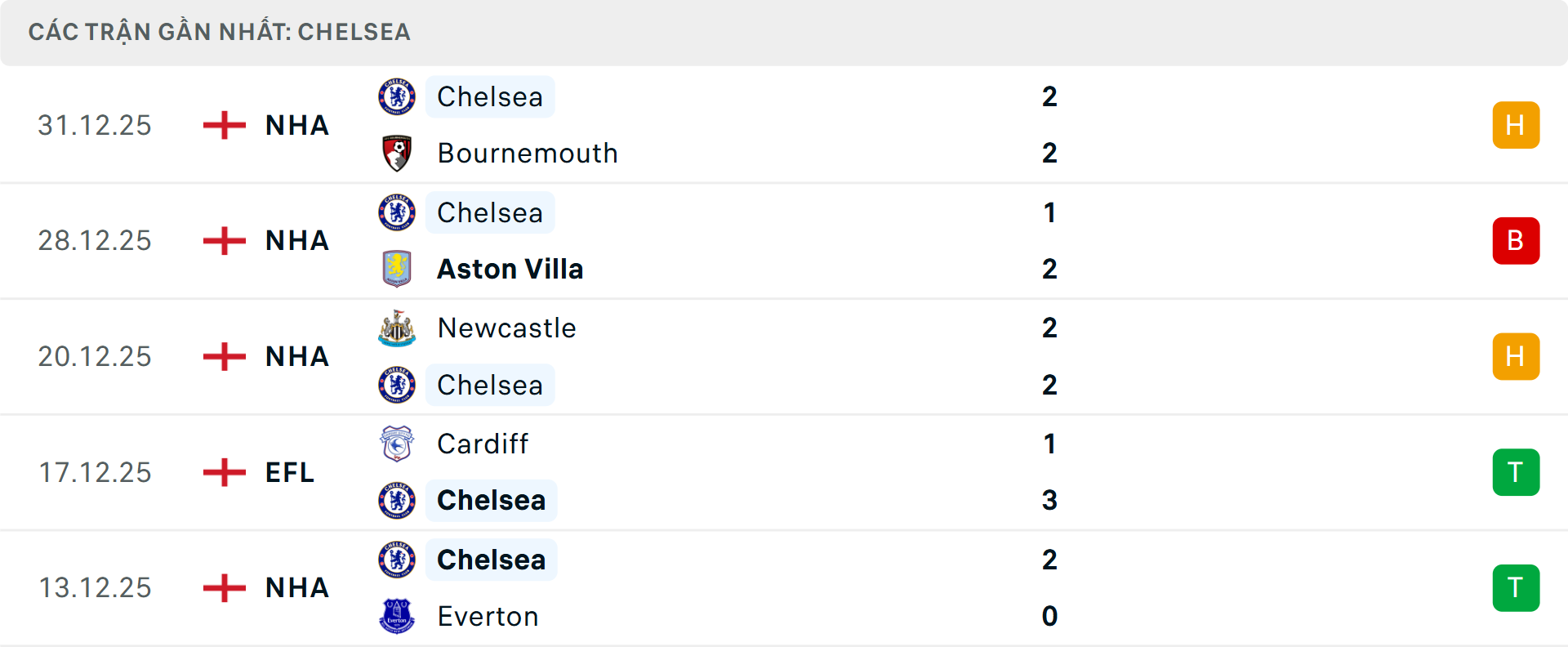
Task: Click the green T badge for Everton match
Action: click(x=1516, y=587)
